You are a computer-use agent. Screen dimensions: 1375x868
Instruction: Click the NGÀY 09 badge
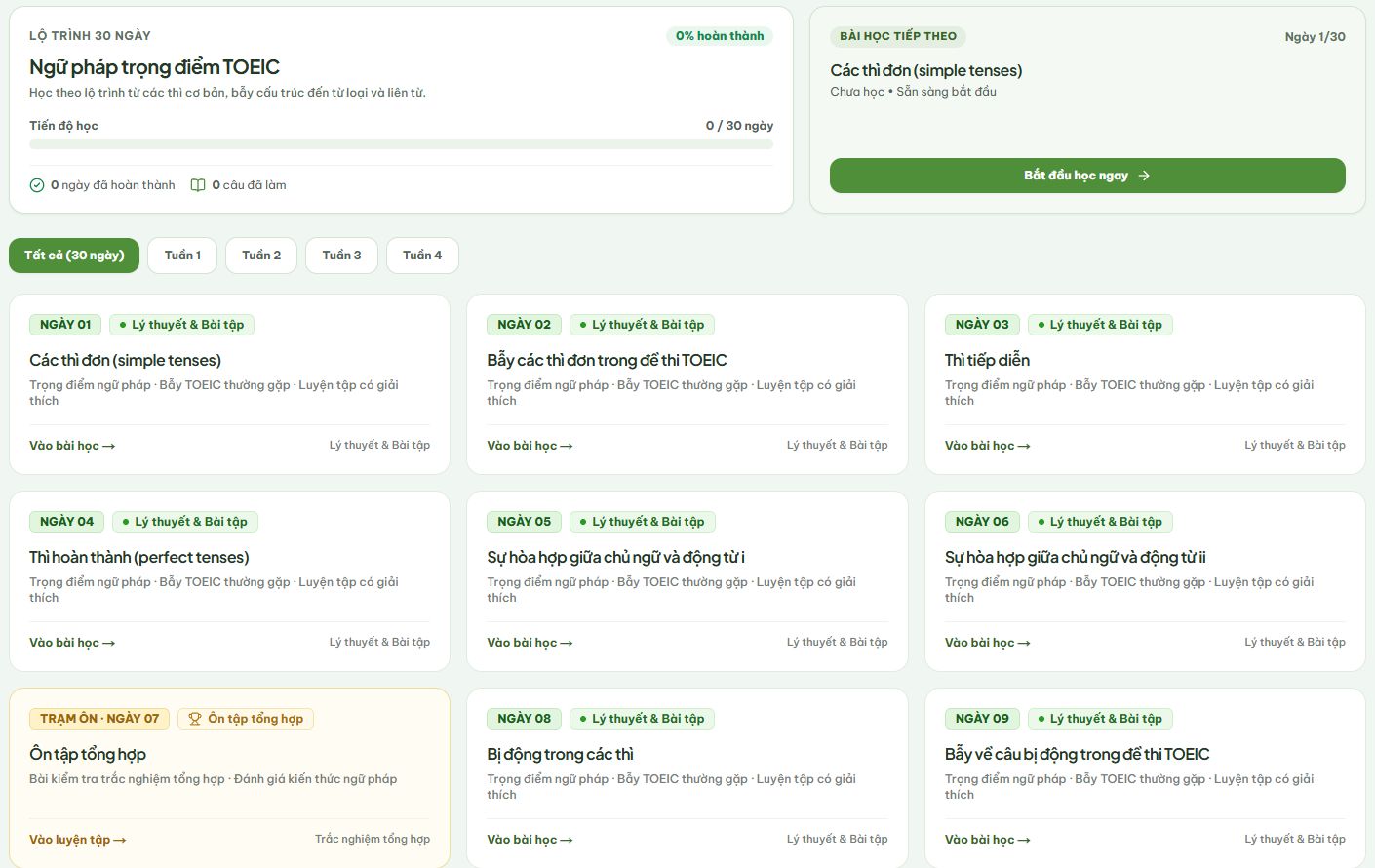click(x=982, y=719)
